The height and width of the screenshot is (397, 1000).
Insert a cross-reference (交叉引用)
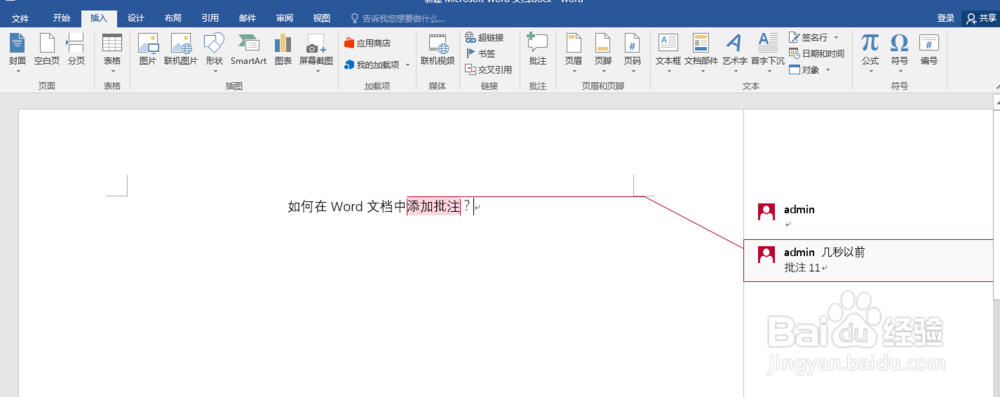(x=489, y=70)
